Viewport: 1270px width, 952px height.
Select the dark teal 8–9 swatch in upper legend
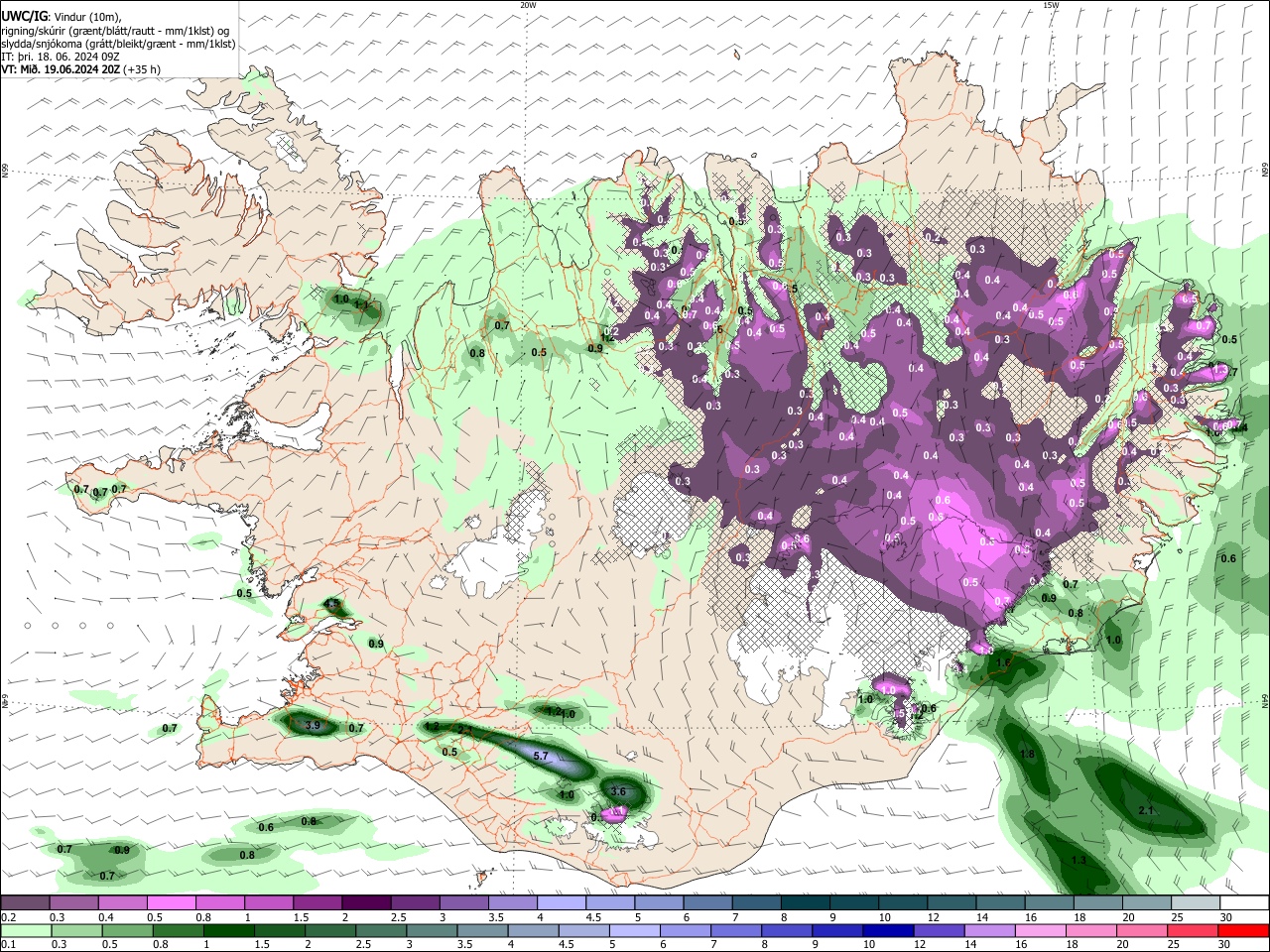coord(804,903)
